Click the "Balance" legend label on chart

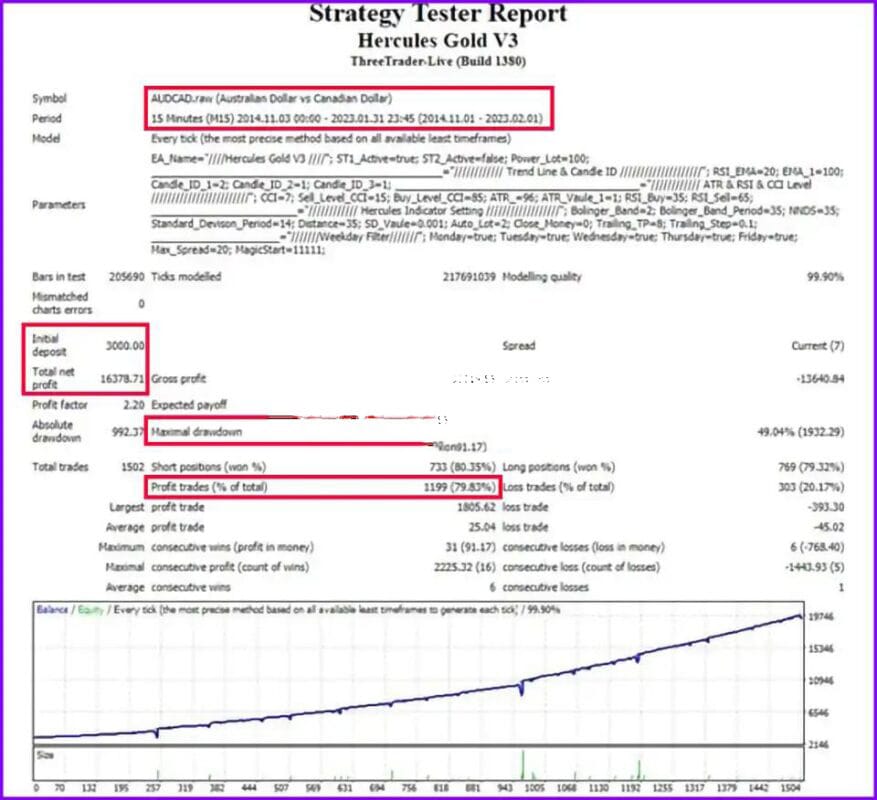pos(52,609)
